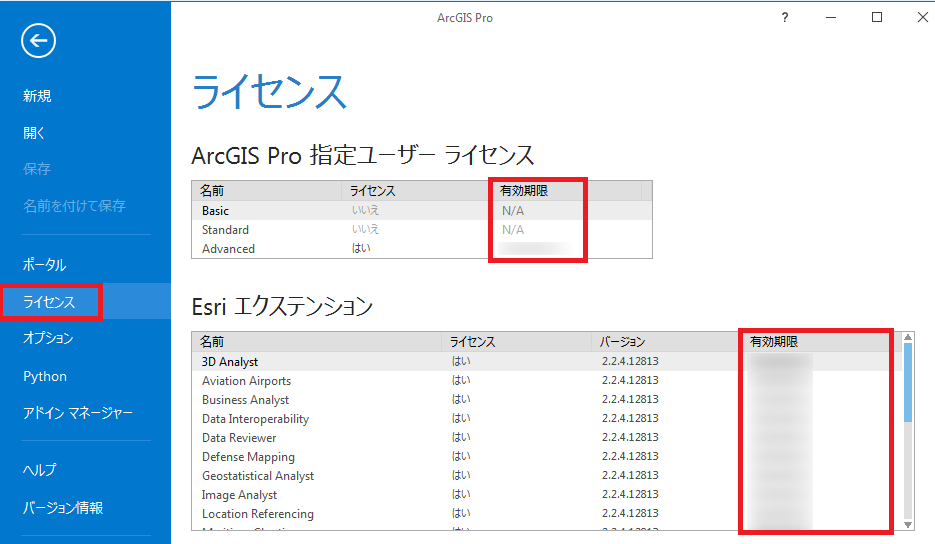This screenshot has height=544, width=935.
Task: Click scrollbar down arrow in extensions list
Action: (x=908, y=524)
